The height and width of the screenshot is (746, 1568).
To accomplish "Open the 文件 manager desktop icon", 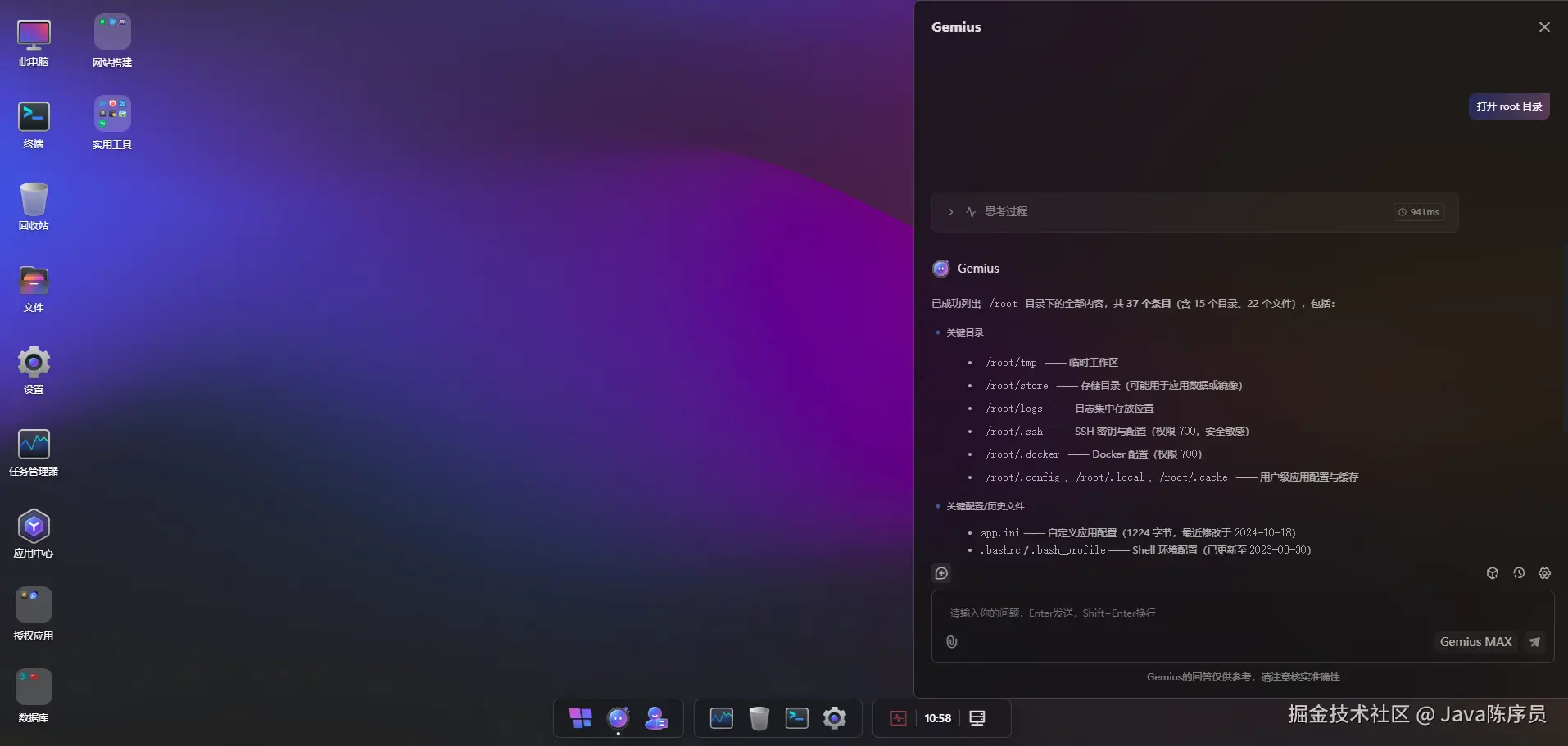I will click(x=34, y=288).
